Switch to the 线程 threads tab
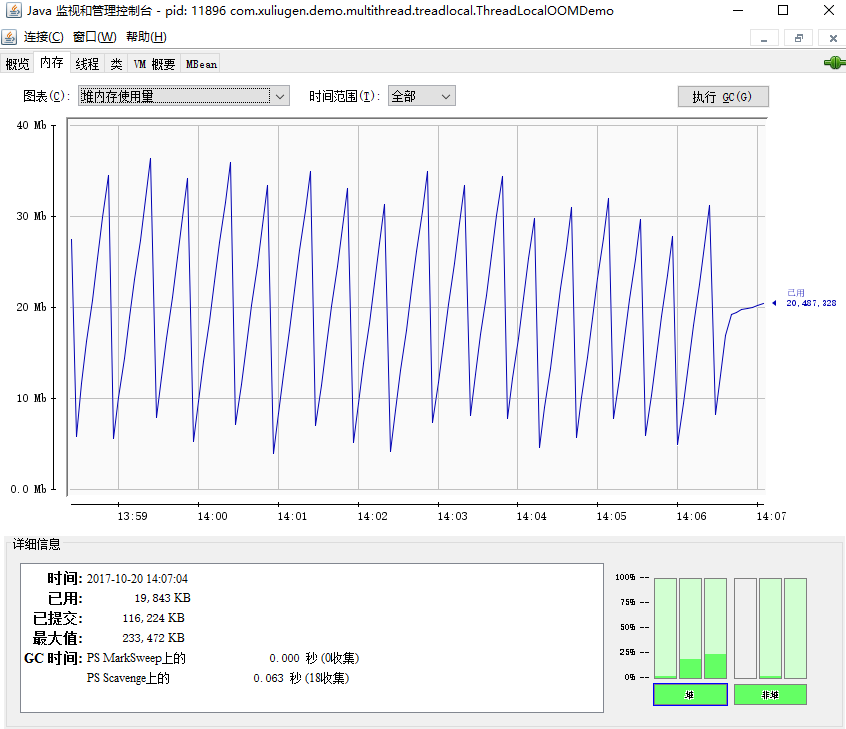Screen dimensions: 846x729 [87, 63]
